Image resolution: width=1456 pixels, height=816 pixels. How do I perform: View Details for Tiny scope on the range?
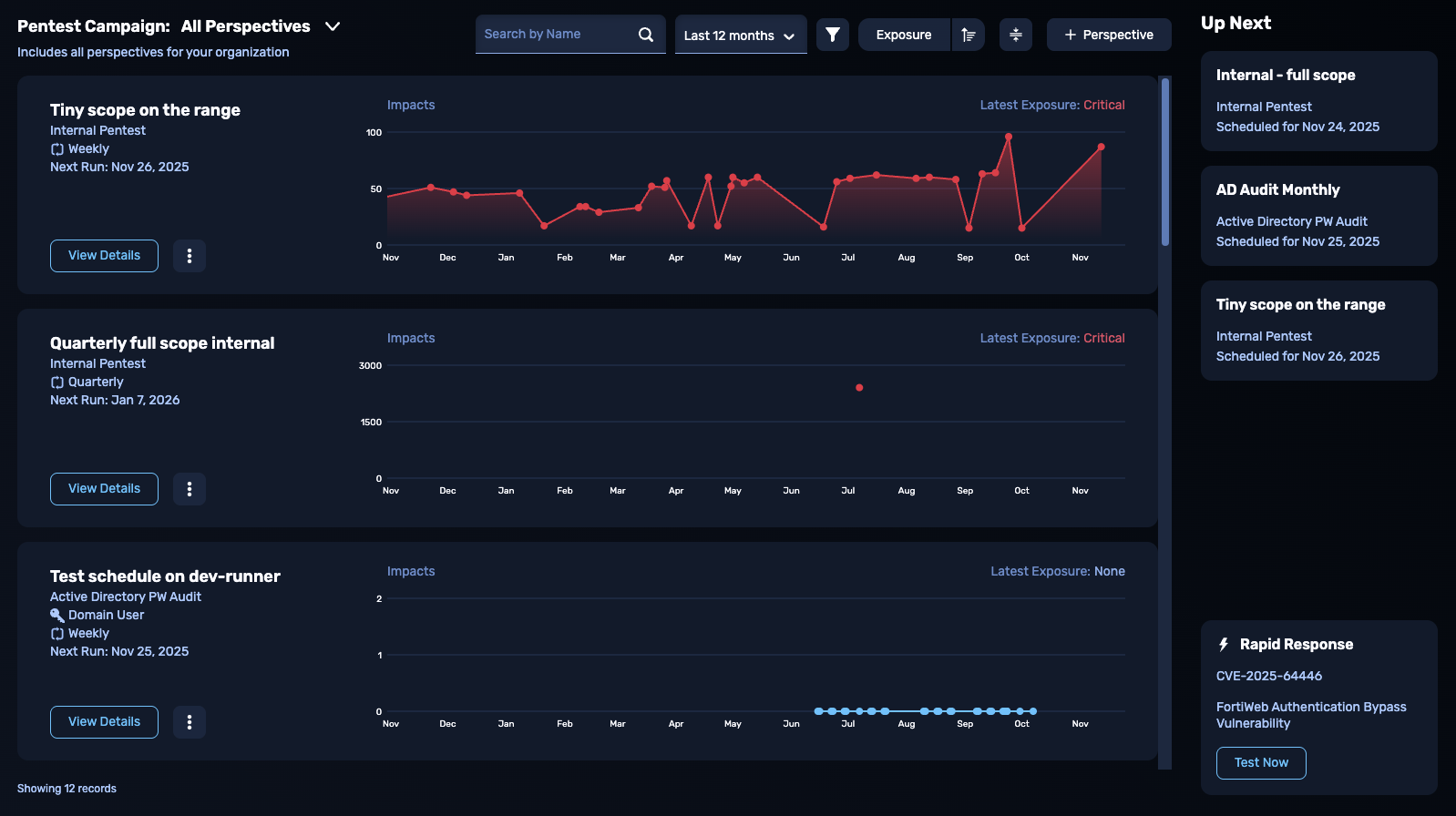coord(104,256)
